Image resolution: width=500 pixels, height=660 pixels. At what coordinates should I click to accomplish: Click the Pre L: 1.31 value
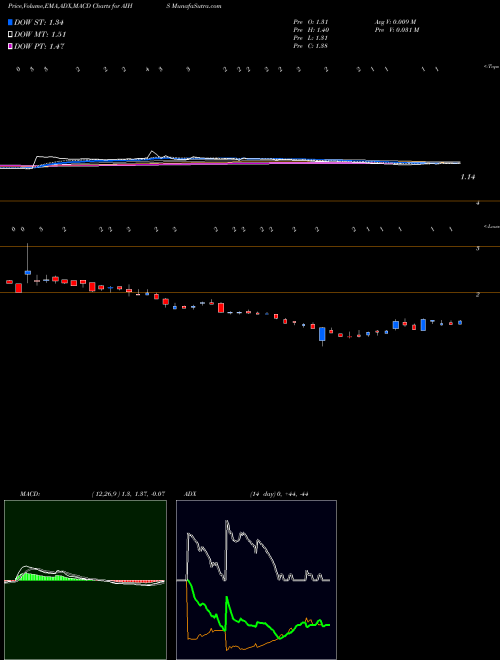(311, 38)
